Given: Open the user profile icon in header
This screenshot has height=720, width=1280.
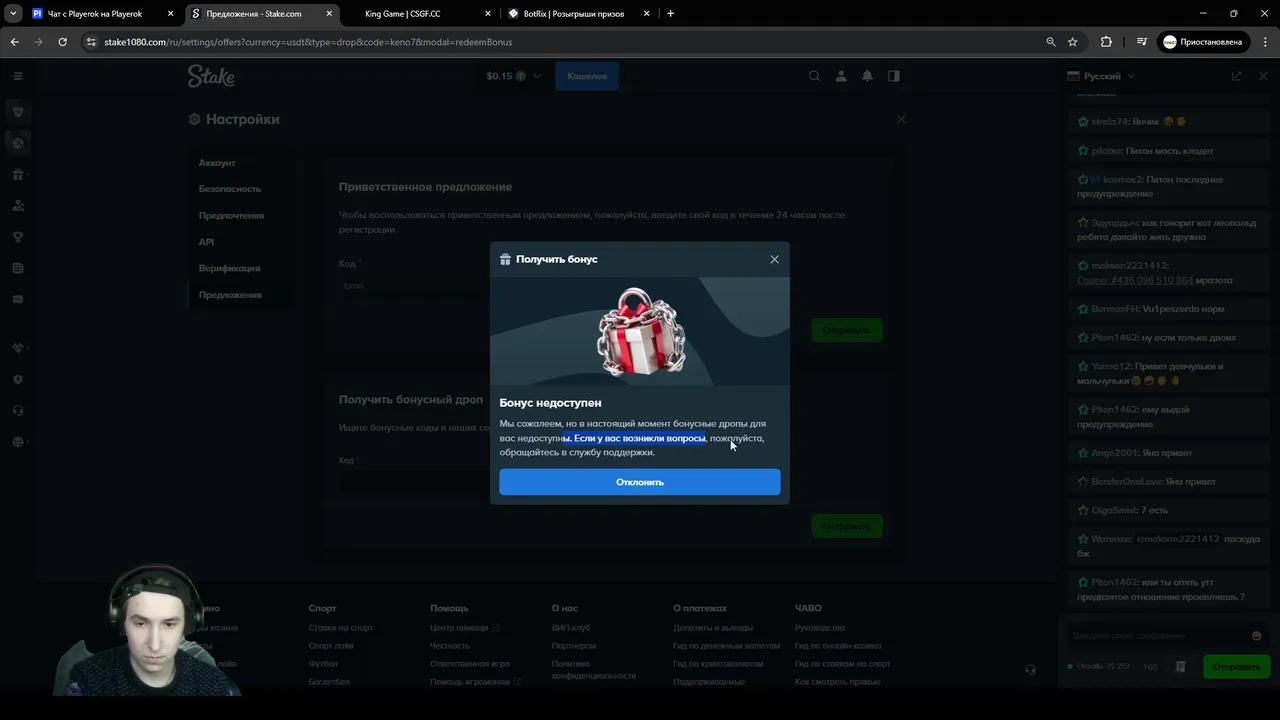Looking at the screenshot, I should (841, 76).
